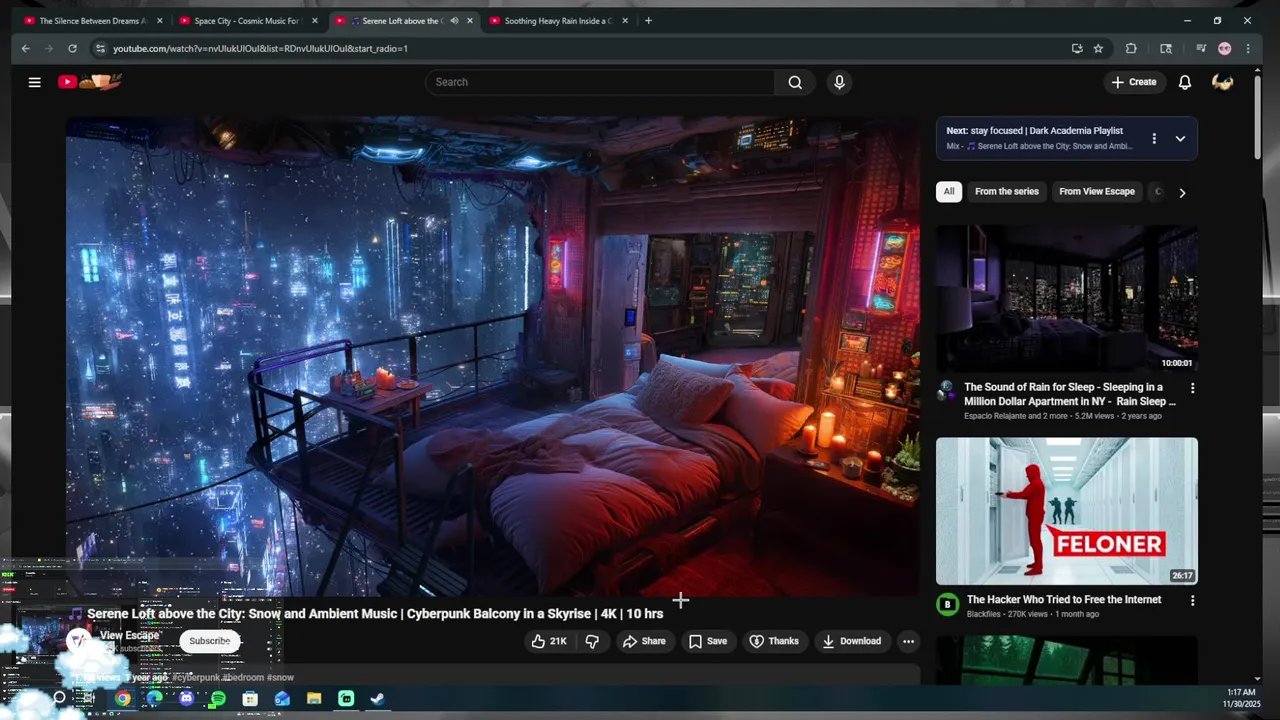This screenshot has width=1280, height=720.
Task: Open a new browser tab
Action: coord(648,20)
